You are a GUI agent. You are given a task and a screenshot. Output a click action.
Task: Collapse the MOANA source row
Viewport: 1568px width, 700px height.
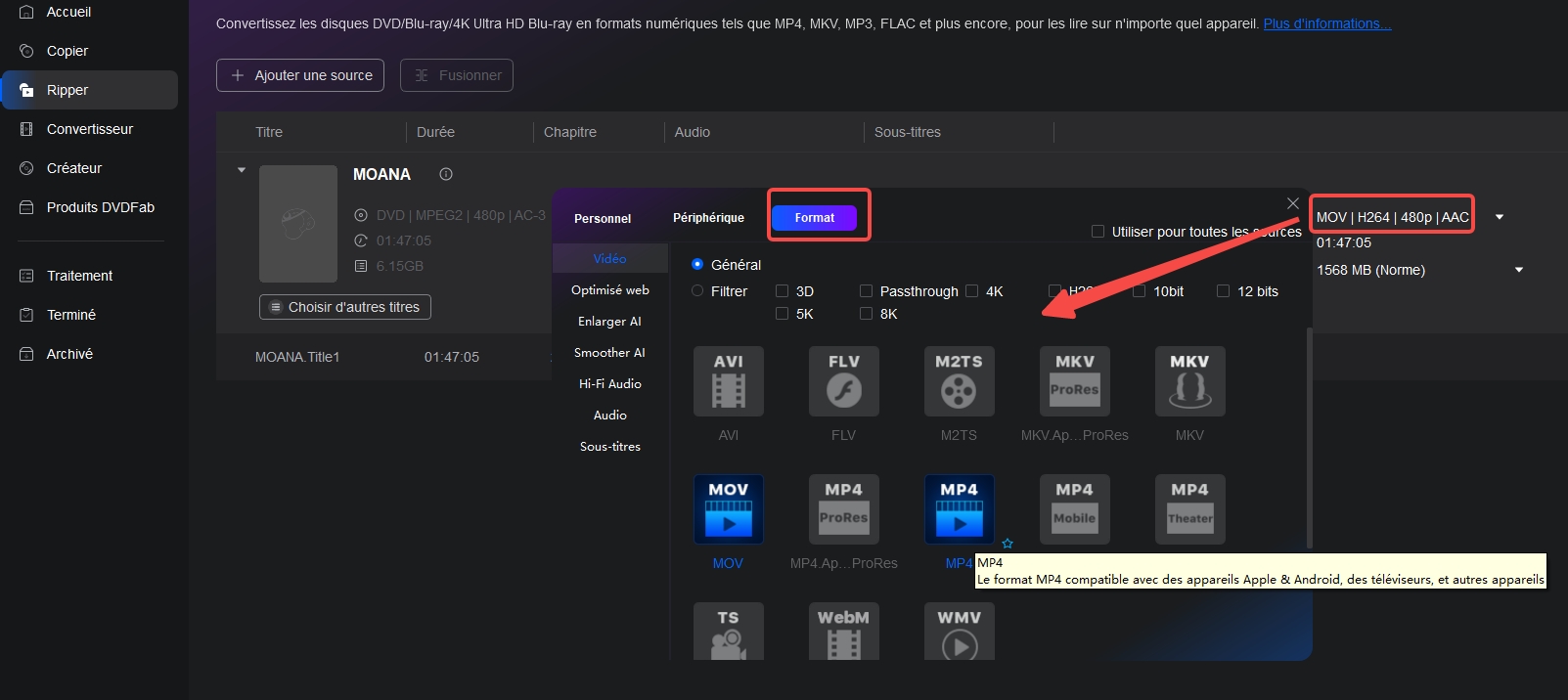coord(242,170)
